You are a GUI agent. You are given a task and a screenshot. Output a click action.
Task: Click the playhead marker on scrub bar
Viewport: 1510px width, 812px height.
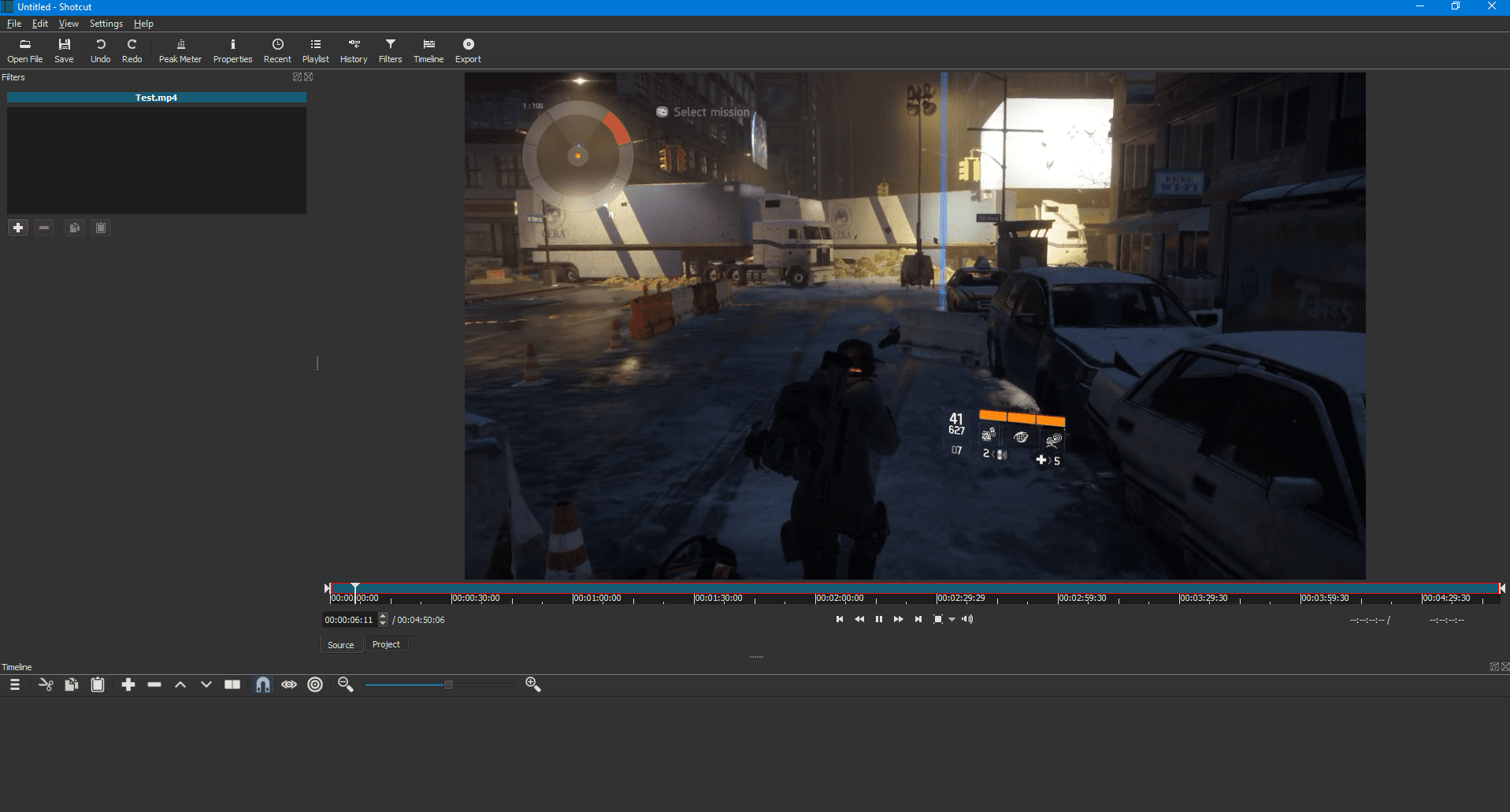click(355, 588)
